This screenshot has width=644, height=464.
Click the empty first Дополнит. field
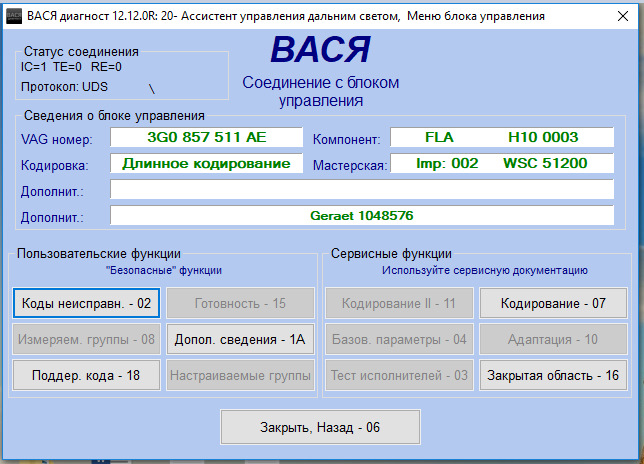[x=362, y=189]
